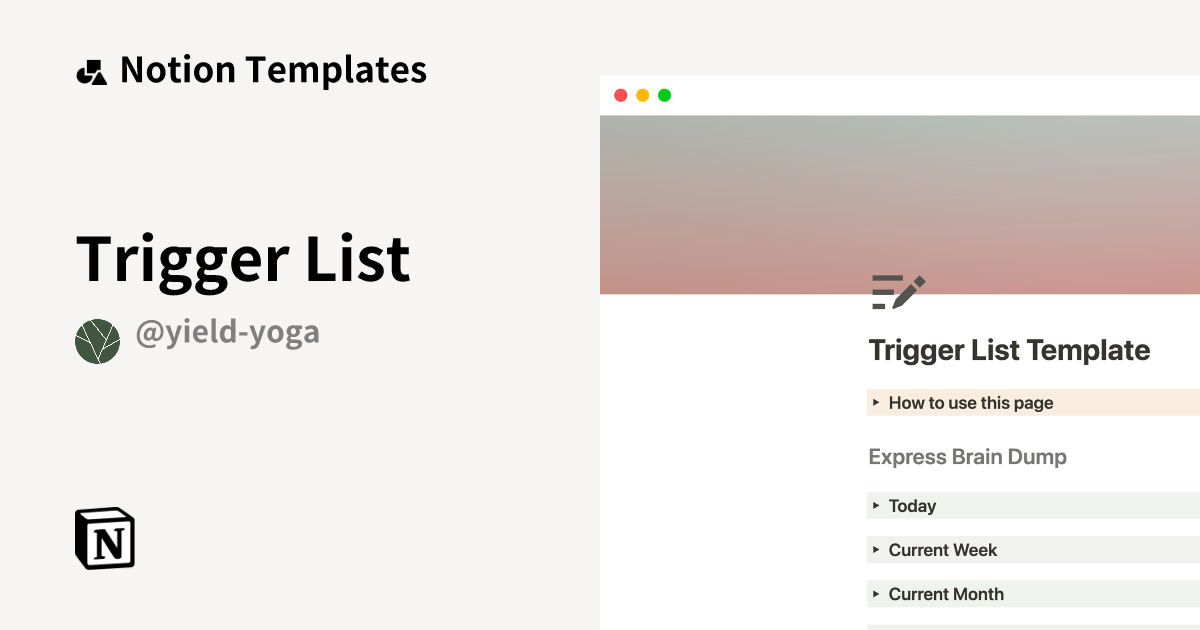Click the 'Trigger List' title link
The width and height of the screenshot is (1200, 630).
point(243,258)
